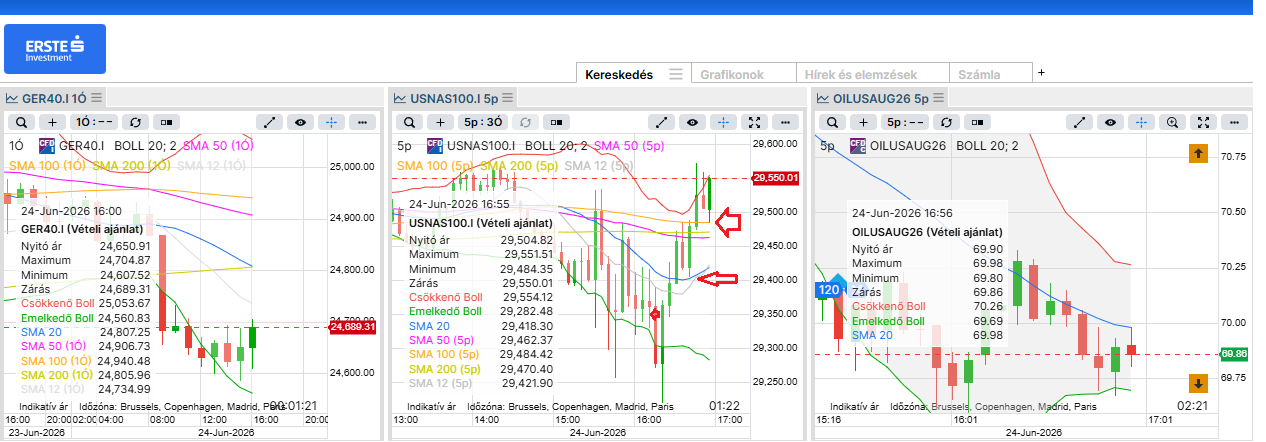Viewport: 1266px width, 442px height.
Task: Click the CFD badge icon next to OILUSAUG26
Action: click(x=857, y=145)
